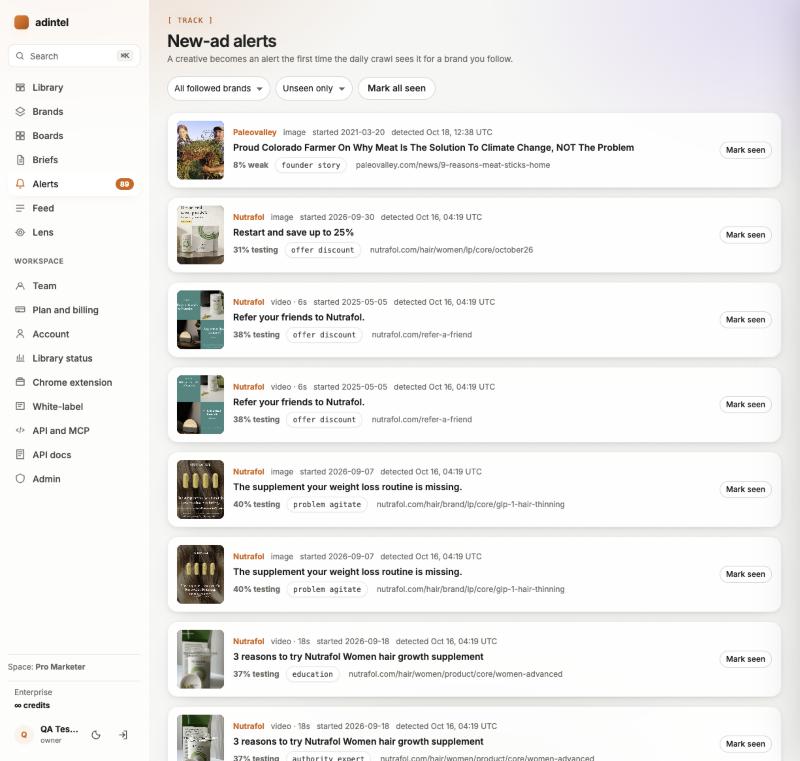Click the Briefs document icon
800x761 pixels.
point(20,160)
